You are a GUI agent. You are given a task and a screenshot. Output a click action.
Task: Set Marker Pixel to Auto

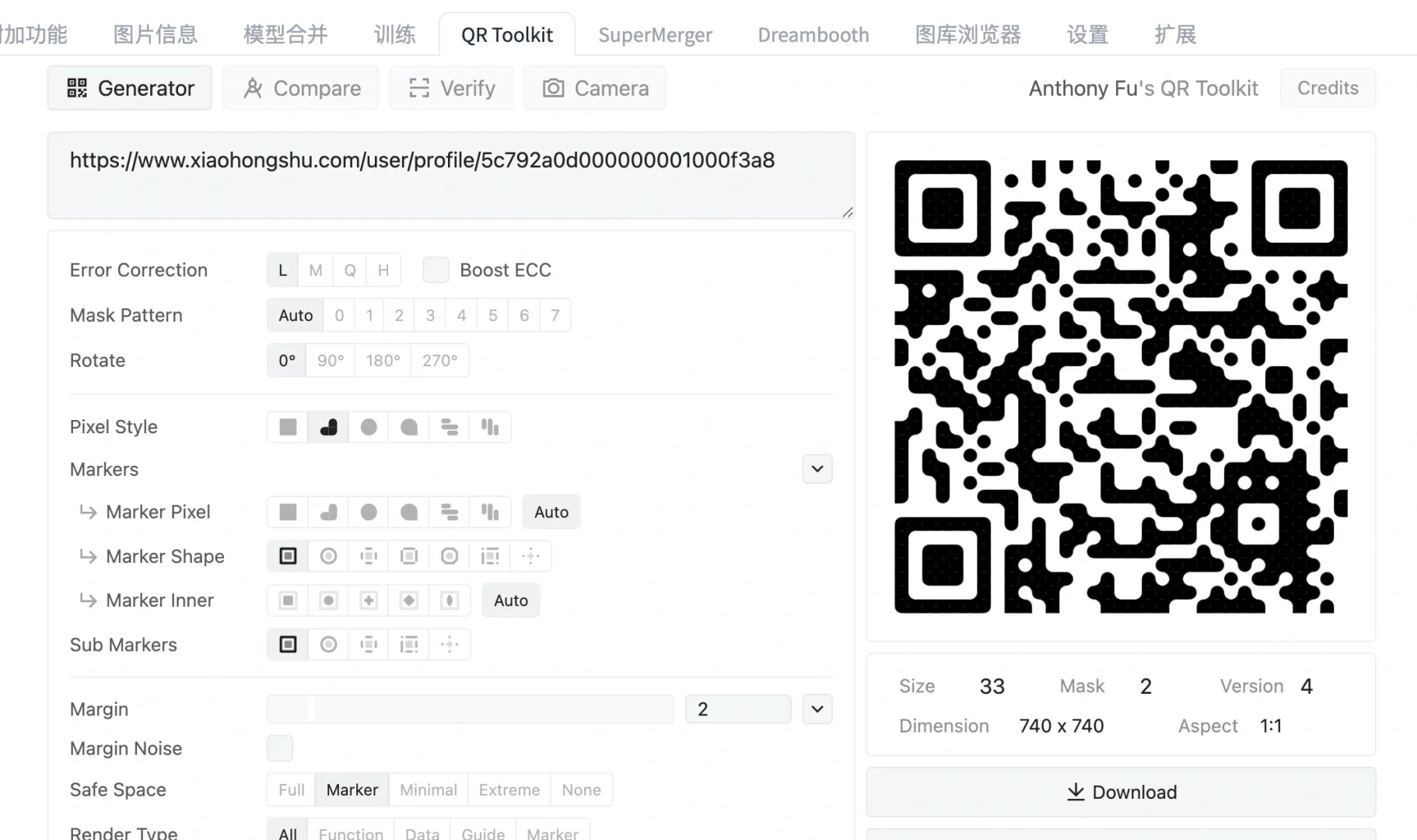tap(551, 512)
